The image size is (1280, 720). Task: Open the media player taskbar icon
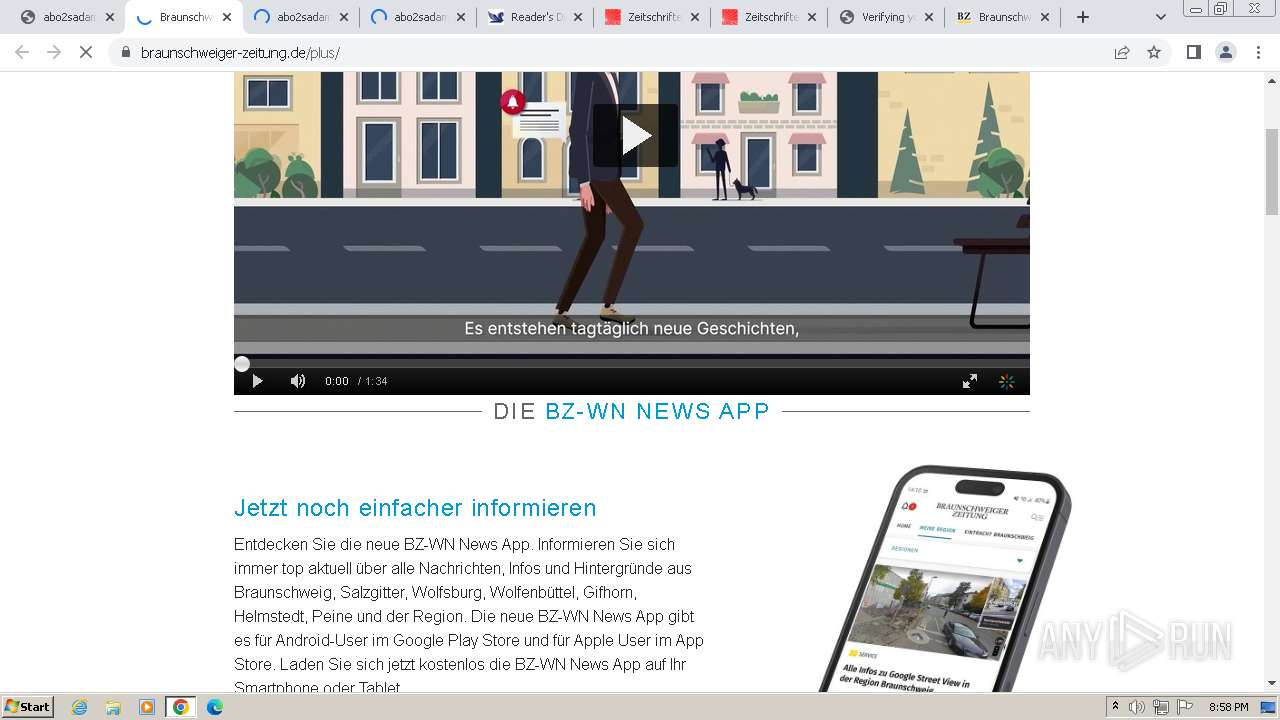[147, 707]
